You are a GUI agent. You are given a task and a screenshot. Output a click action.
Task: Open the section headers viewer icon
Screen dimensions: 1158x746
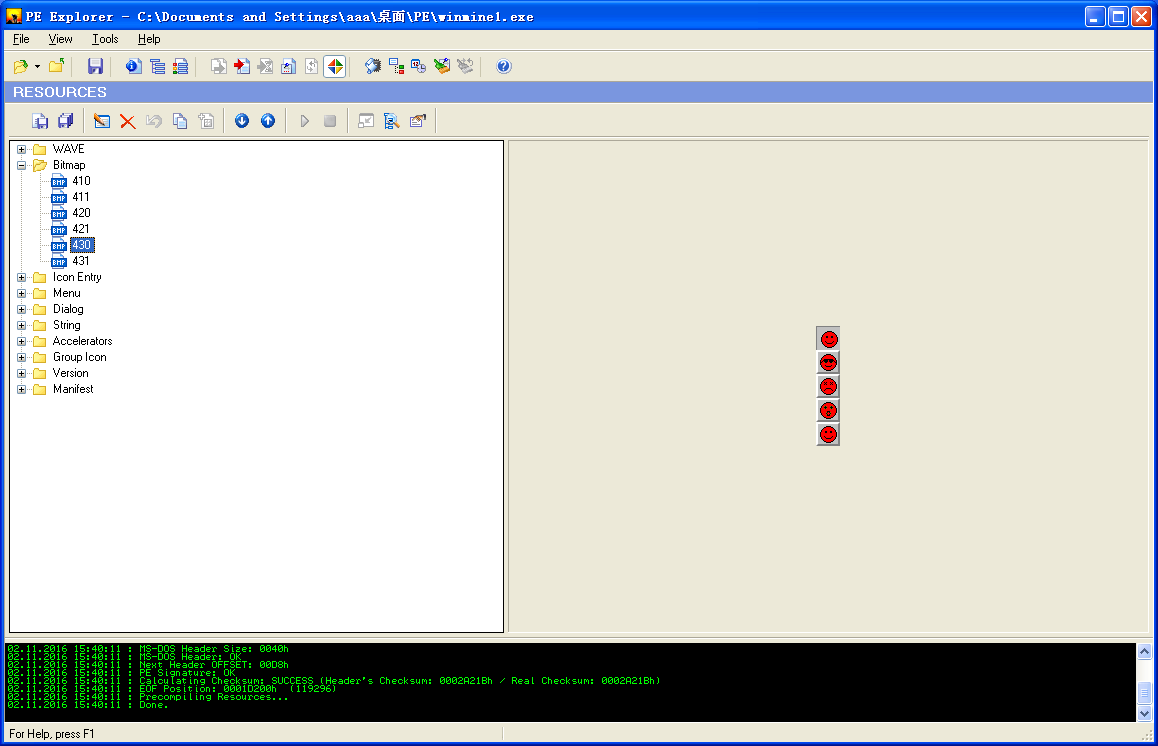(x=180, y=66)
